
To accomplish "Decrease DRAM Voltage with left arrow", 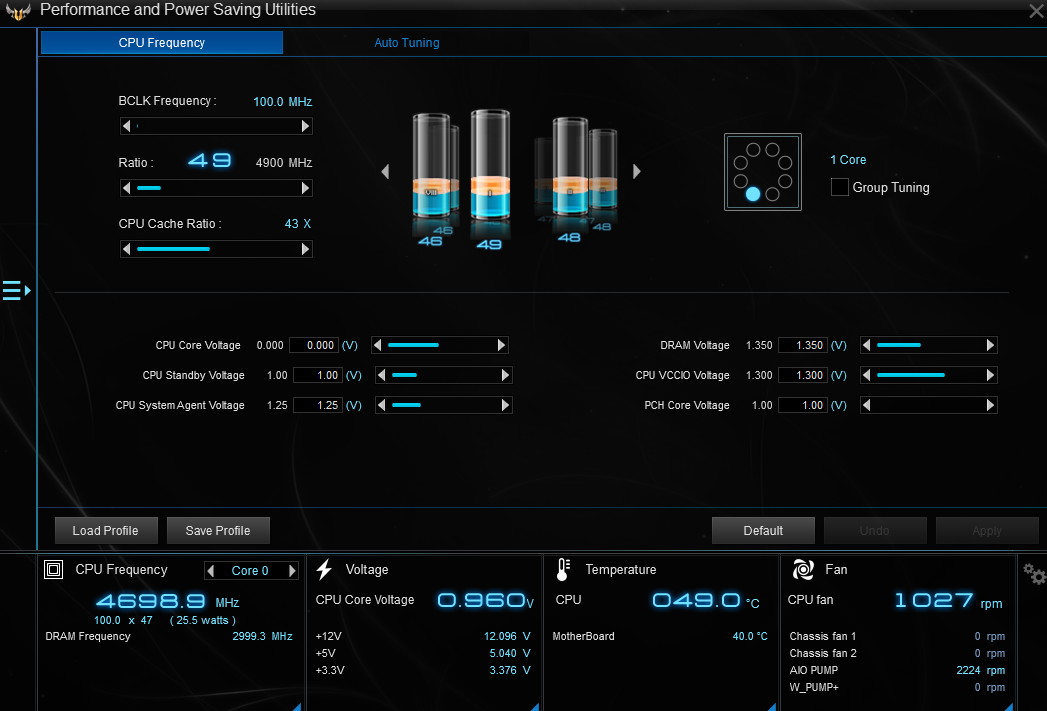I will [x=866, y=345].
